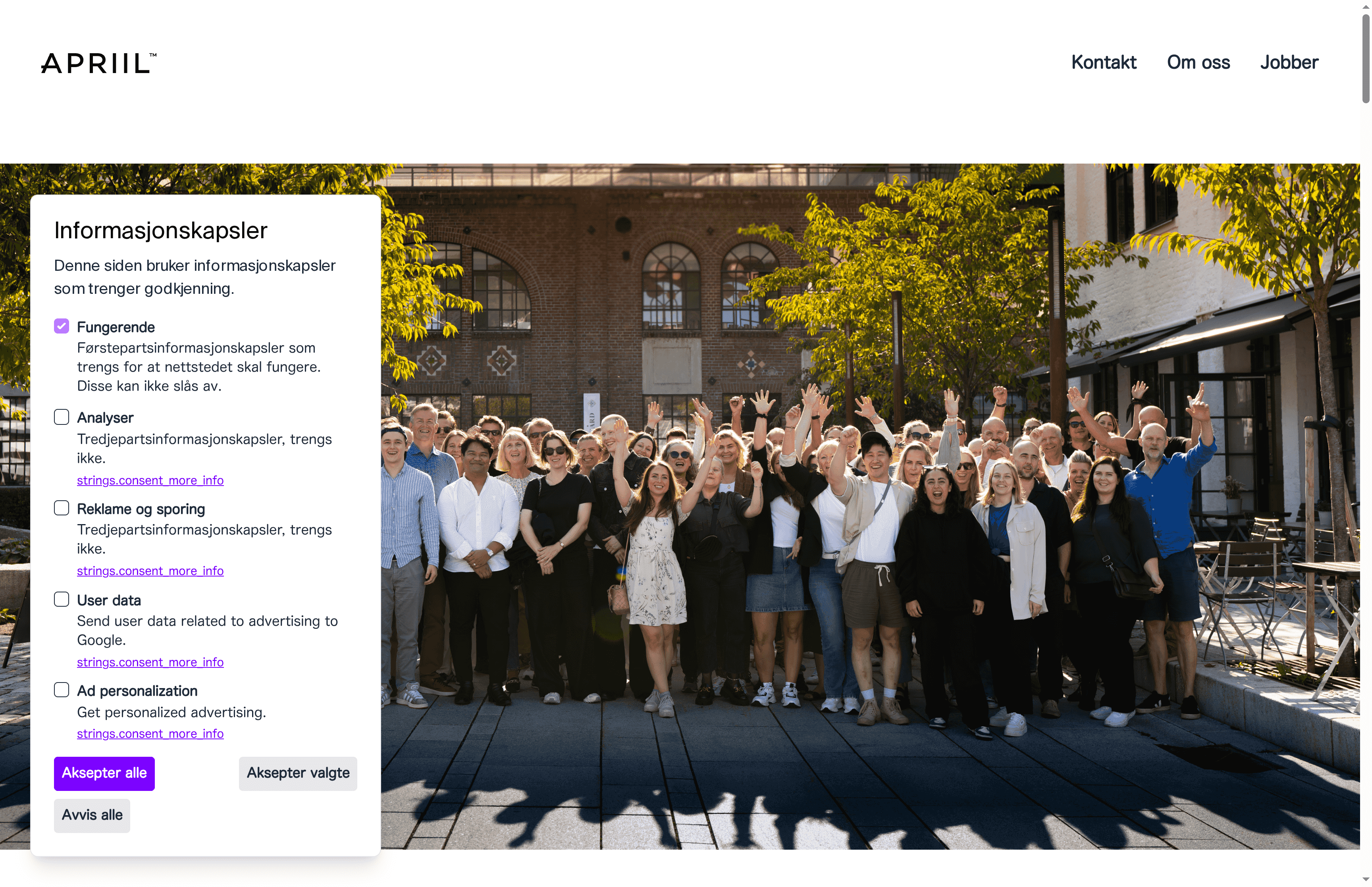Open more info link under Reklame og sporing

(150, 571)
